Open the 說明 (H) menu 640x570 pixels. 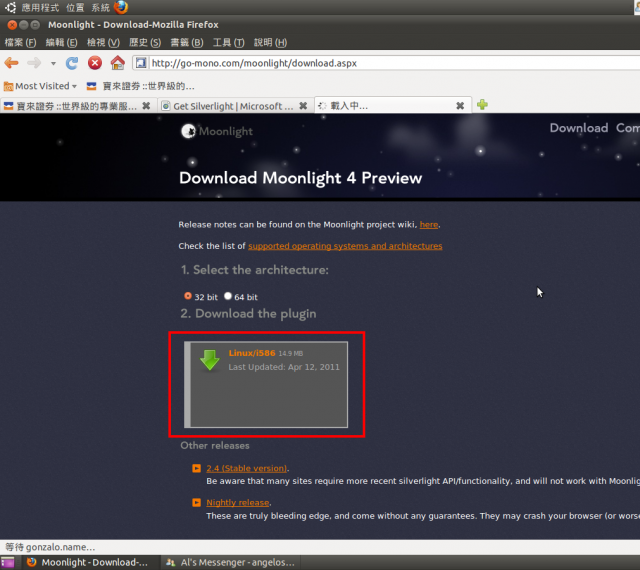[270, 42]
